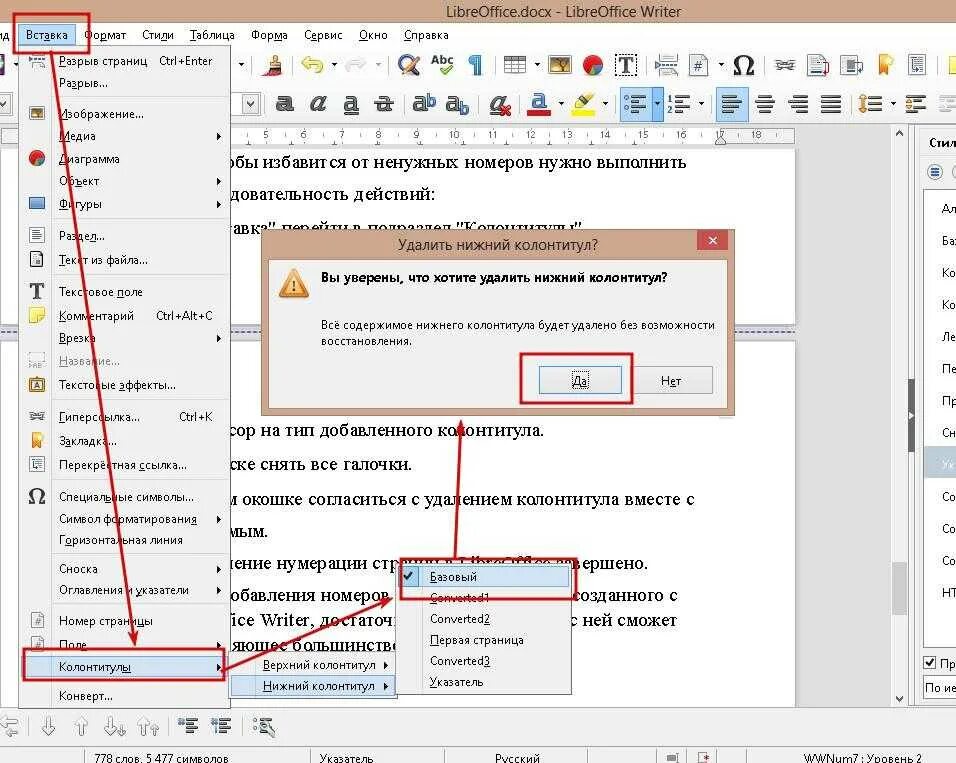Image resolution: width=956 pixels, height=763 pixels.
Task: Apply underline formatting
Action: [351, 104]
